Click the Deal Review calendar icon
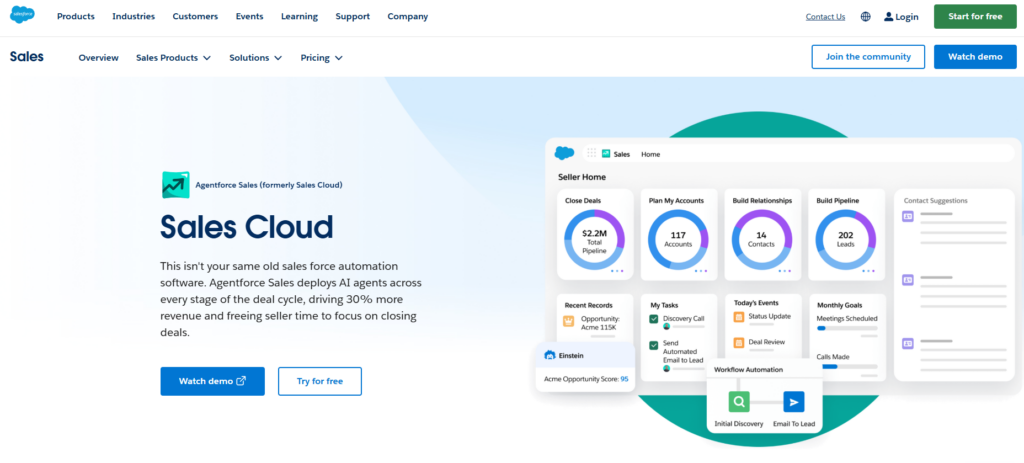 739,342
